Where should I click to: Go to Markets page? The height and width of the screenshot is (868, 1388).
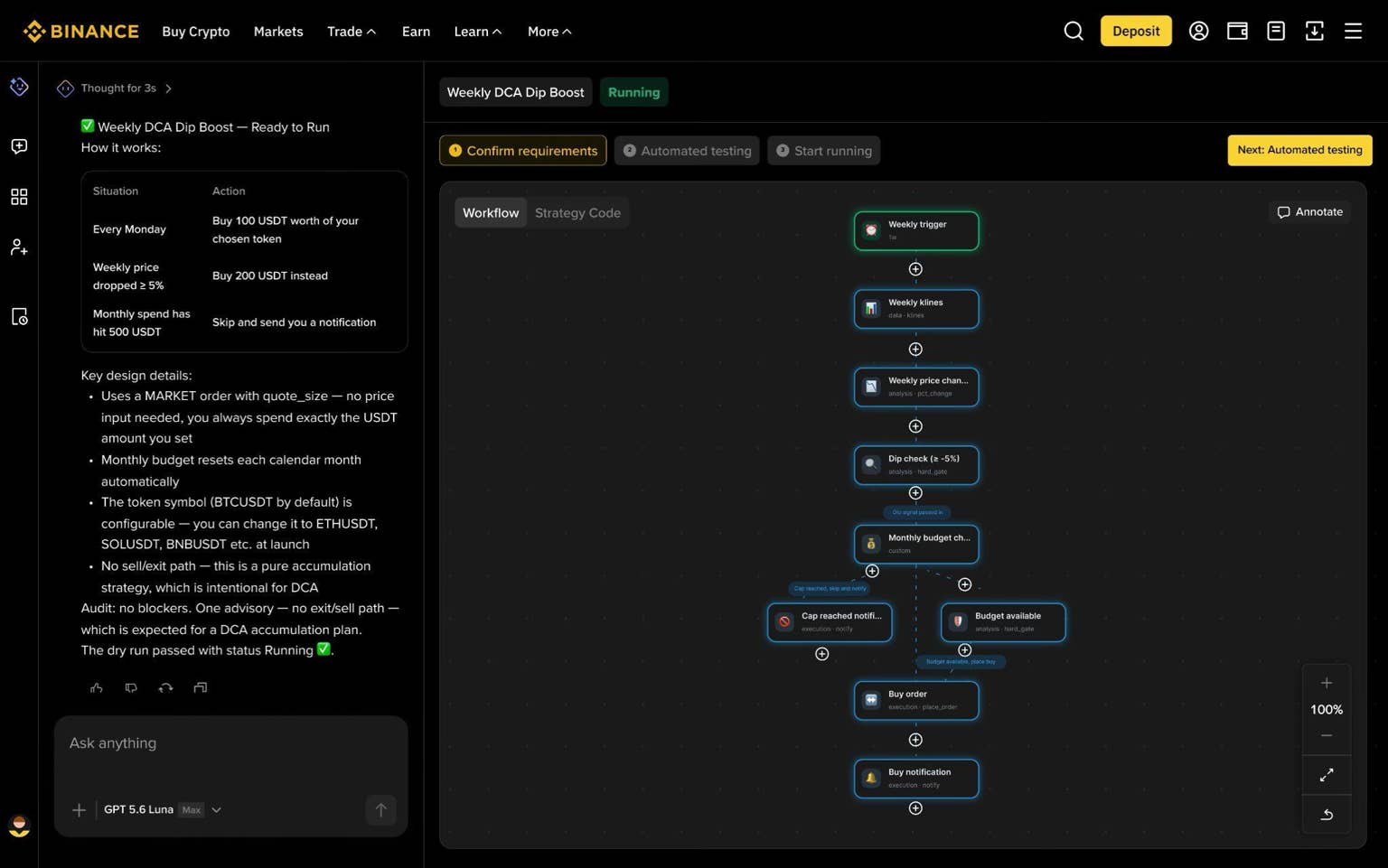(278, 32)
